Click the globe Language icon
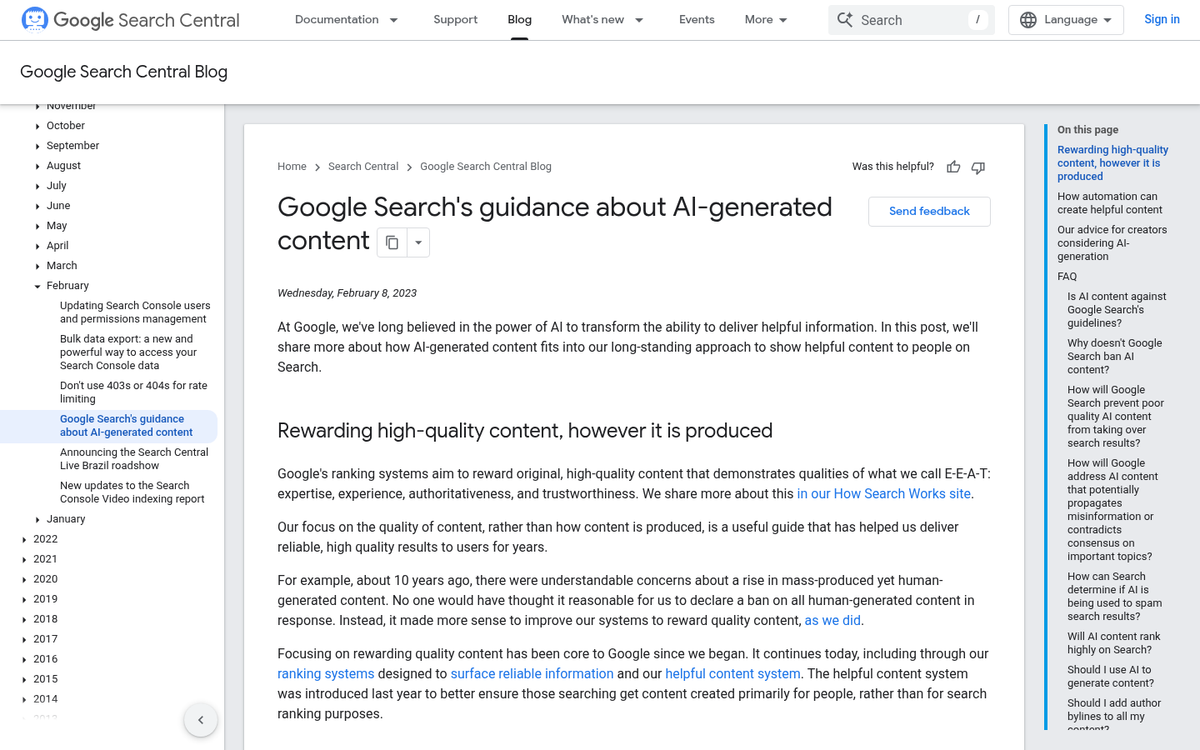The height and width of the screenshot is (750, 1200). (x=1028, y=20)
